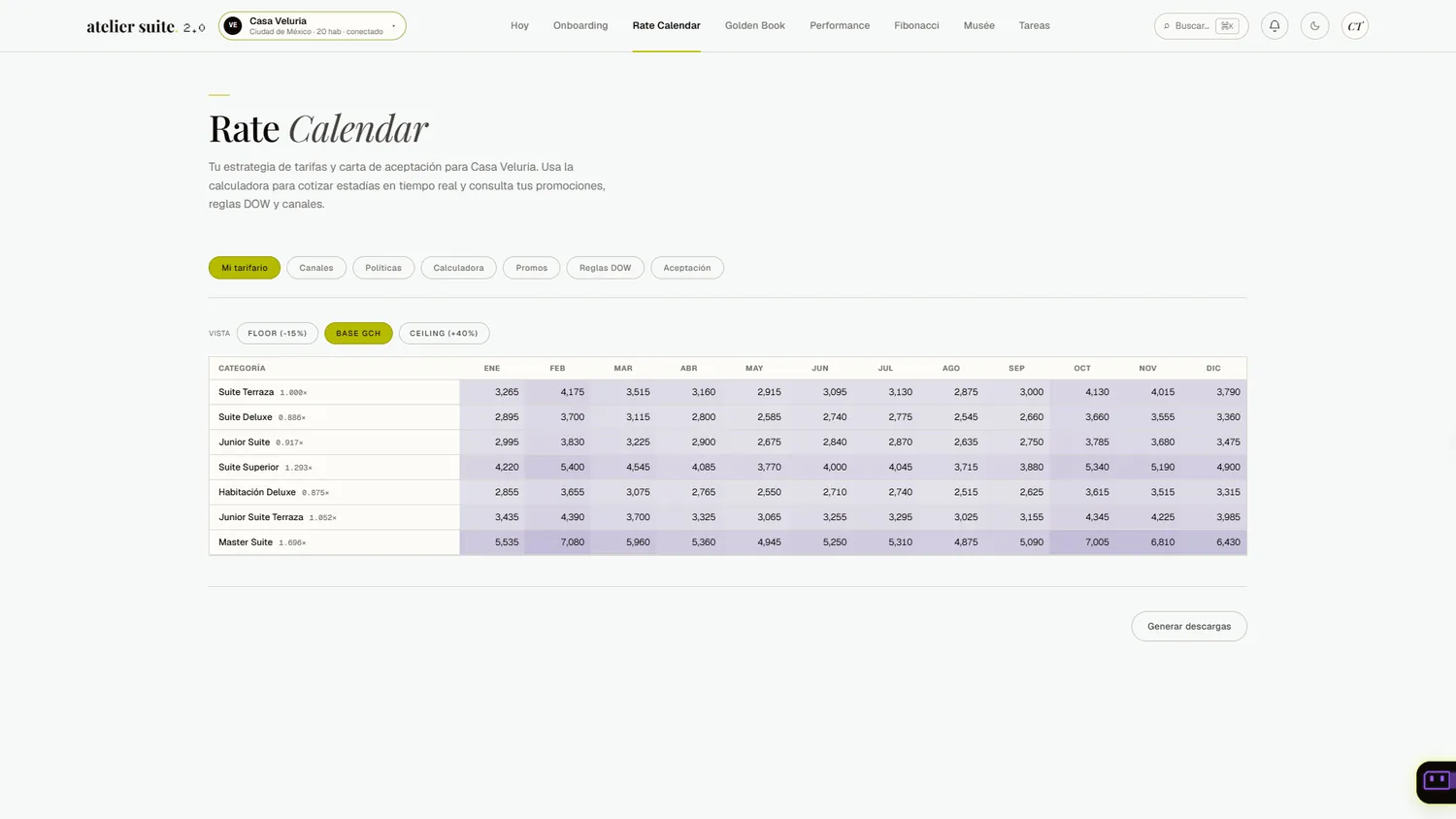Switch to the Fibonacci section

(x=916, y=26)
